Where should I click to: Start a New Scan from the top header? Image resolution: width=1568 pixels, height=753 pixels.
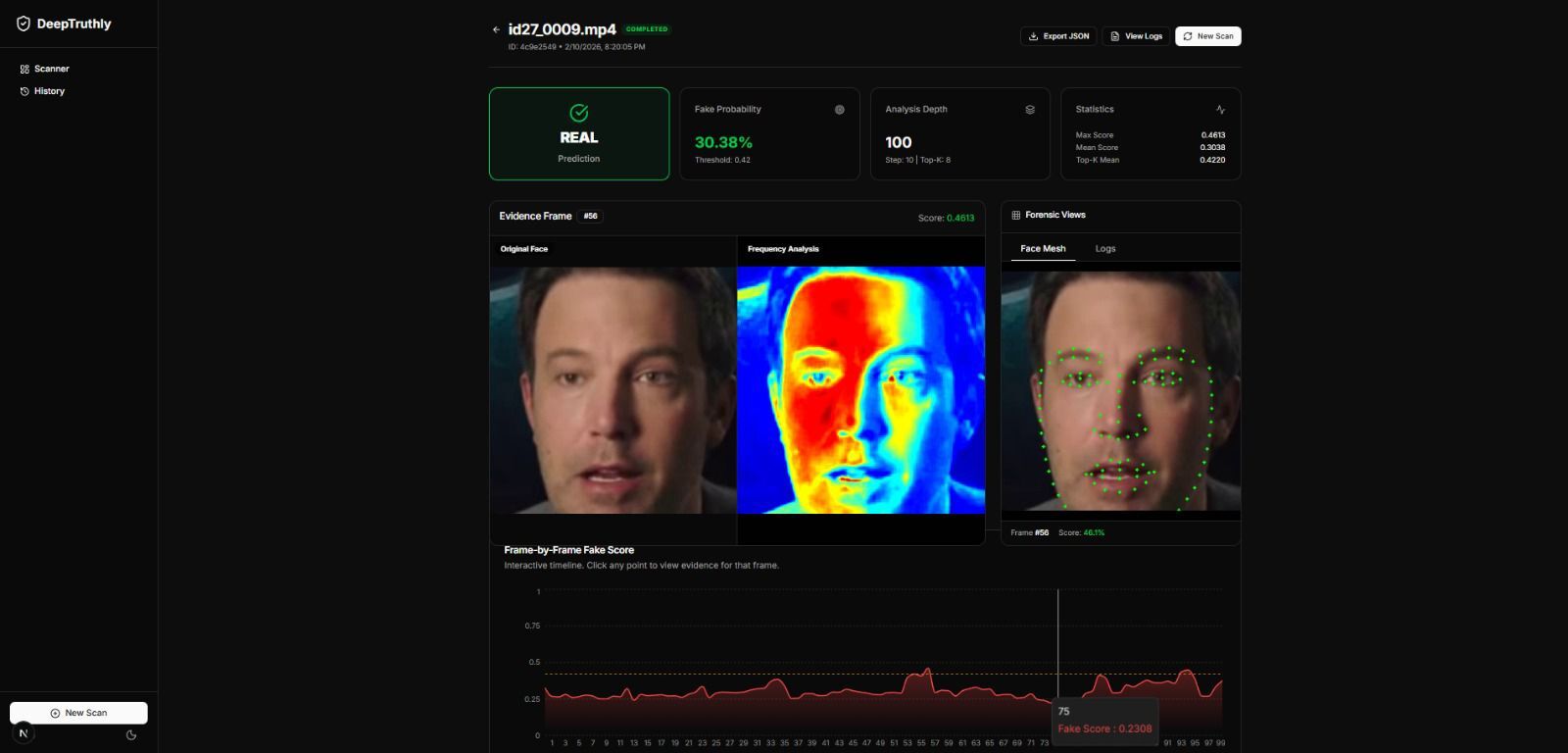pos(1207,36)
